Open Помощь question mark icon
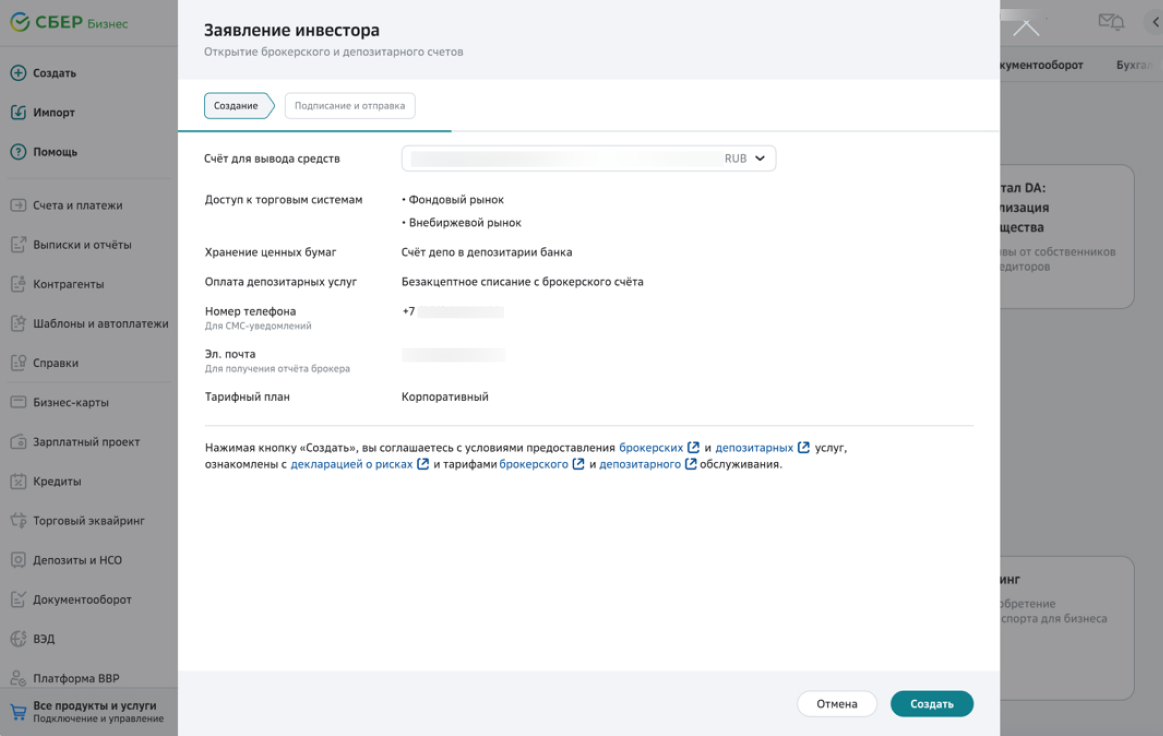The height and width of the screenshot is (736, 1163). (18, 152)
